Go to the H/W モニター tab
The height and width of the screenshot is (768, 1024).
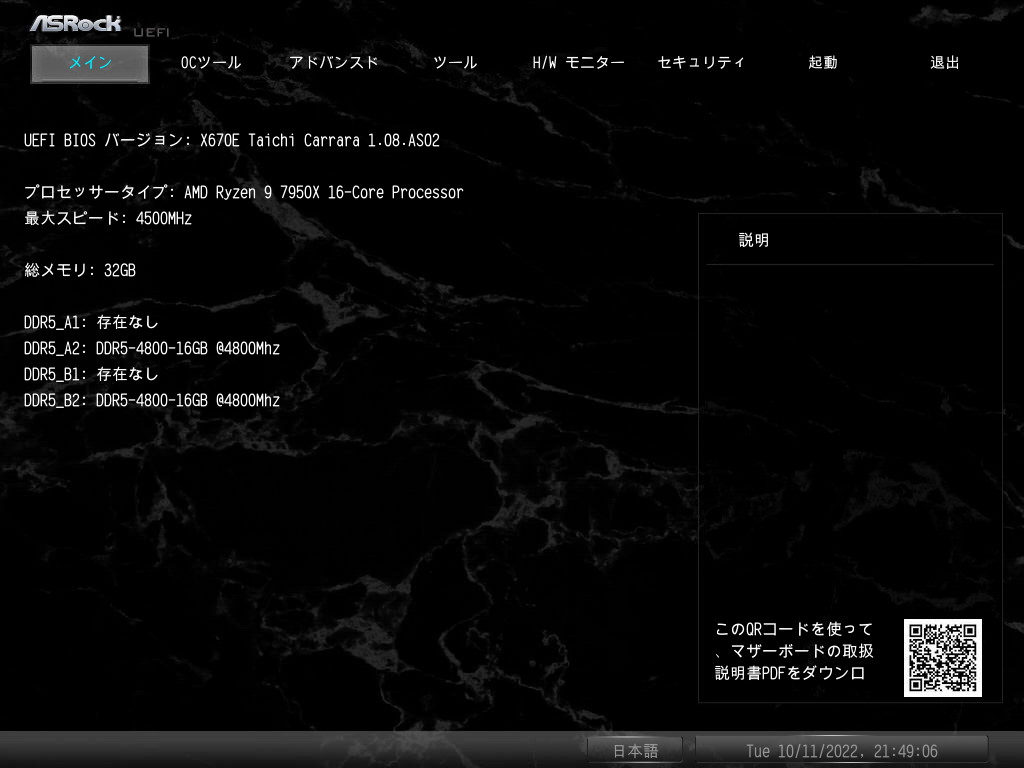[578, 63]
